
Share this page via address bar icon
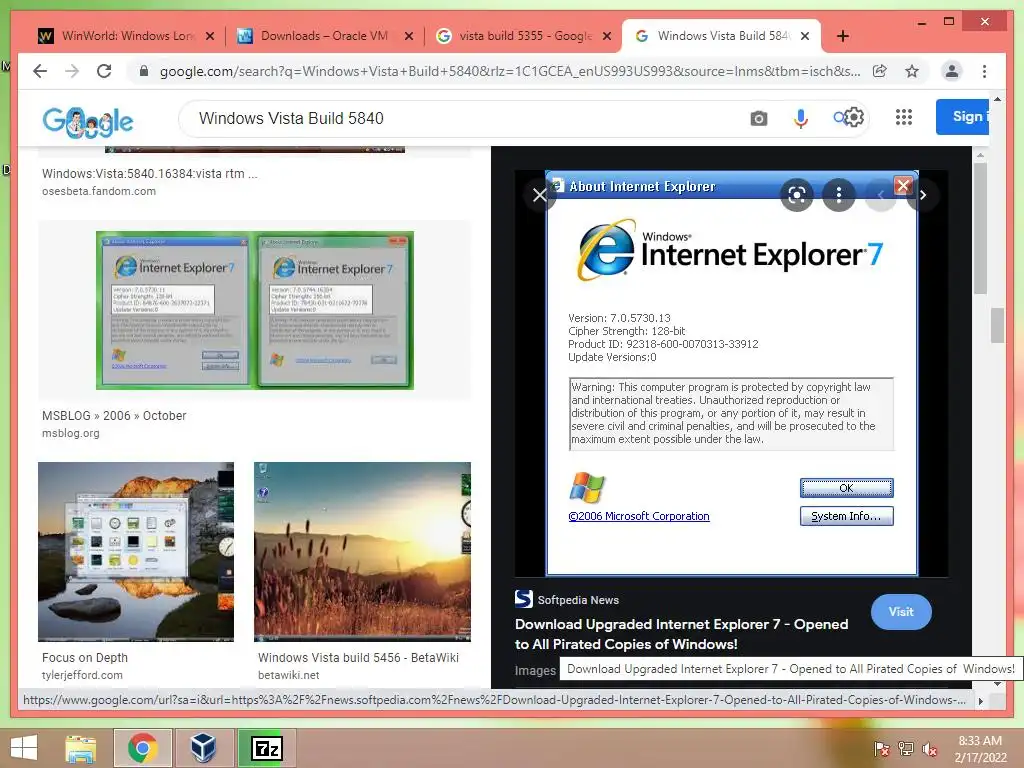(x=880, y=71)
